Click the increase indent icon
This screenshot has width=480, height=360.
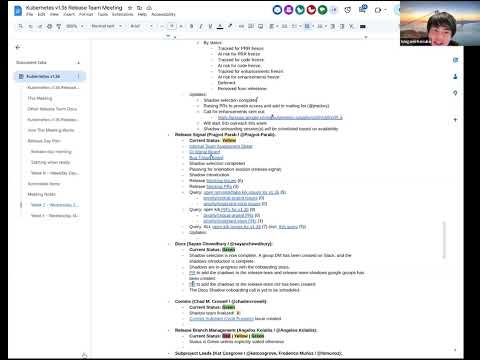(342, 26)
